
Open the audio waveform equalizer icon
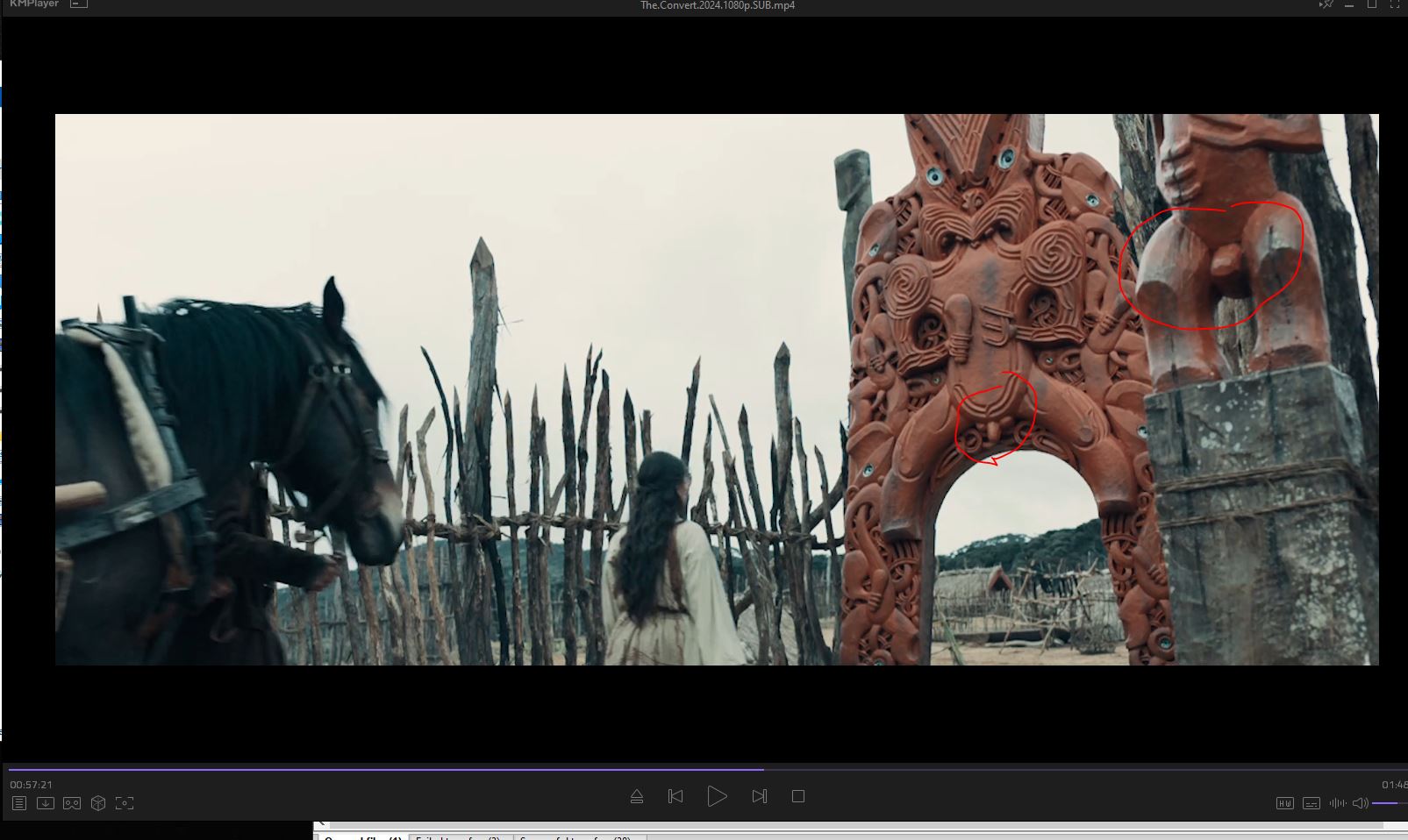pos(1337,803)
